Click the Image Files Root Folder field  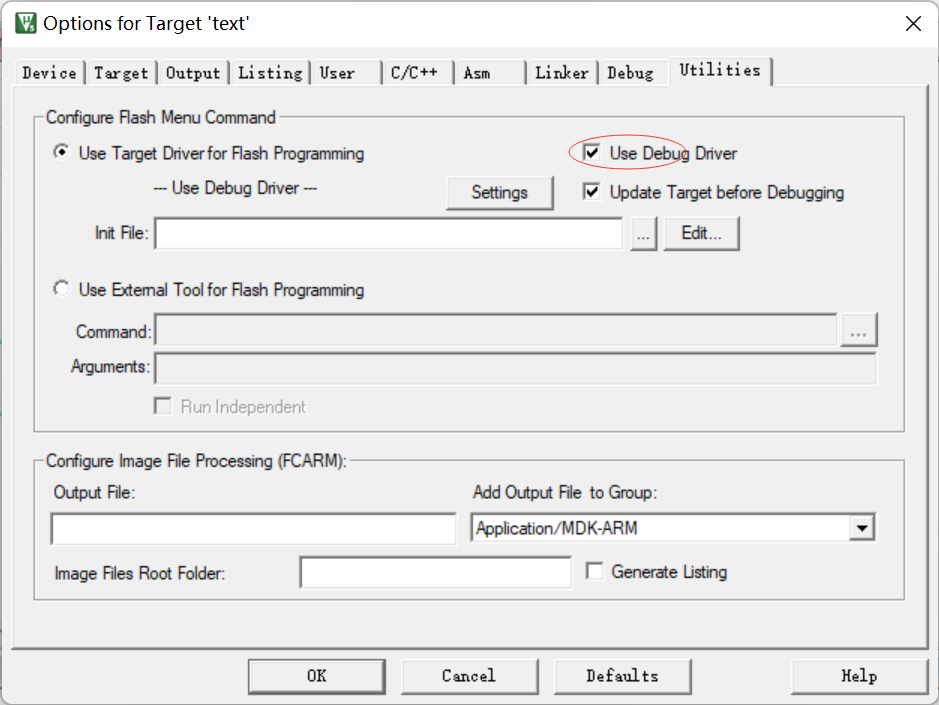pyautogui.click(x=435, y=573)
